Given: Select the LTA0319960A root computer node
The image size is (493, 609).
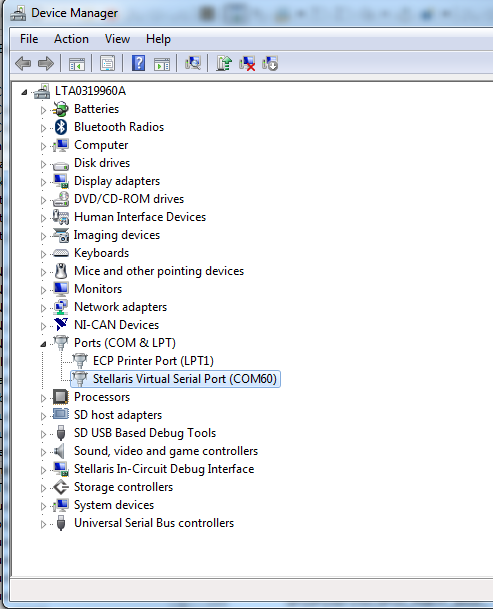Looking at the screenshot, I should [90, 91].
